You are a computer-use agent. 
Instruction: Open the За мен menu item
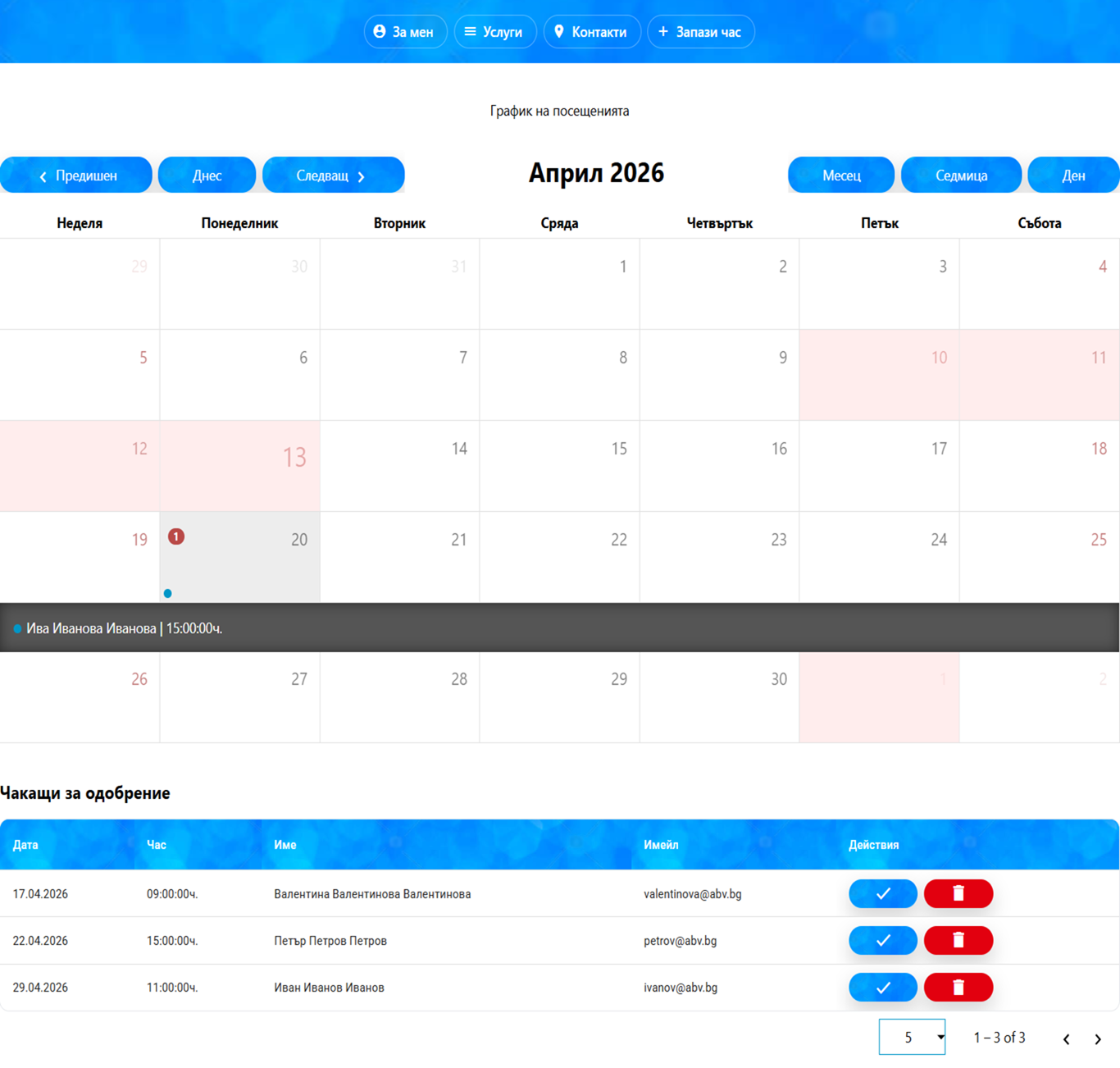click(x=406, y=32)
